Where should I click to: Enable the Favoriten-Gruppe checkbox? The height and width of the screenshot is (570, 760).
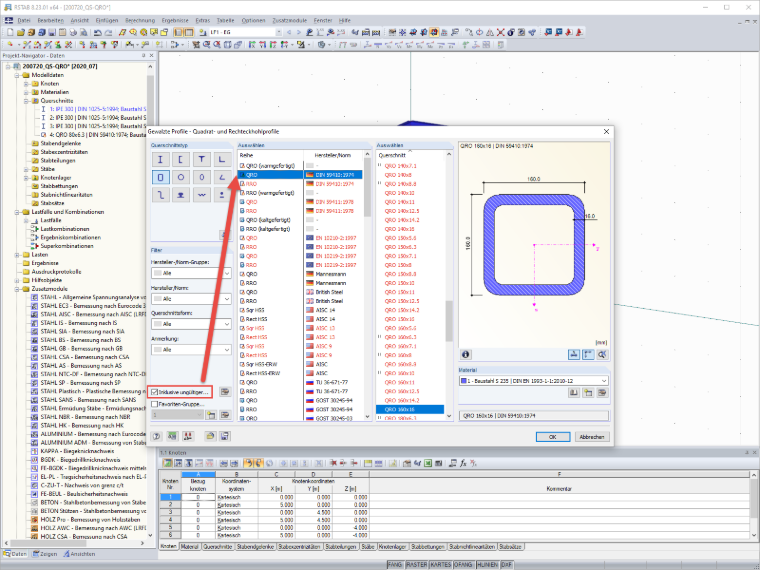[155, 404]
